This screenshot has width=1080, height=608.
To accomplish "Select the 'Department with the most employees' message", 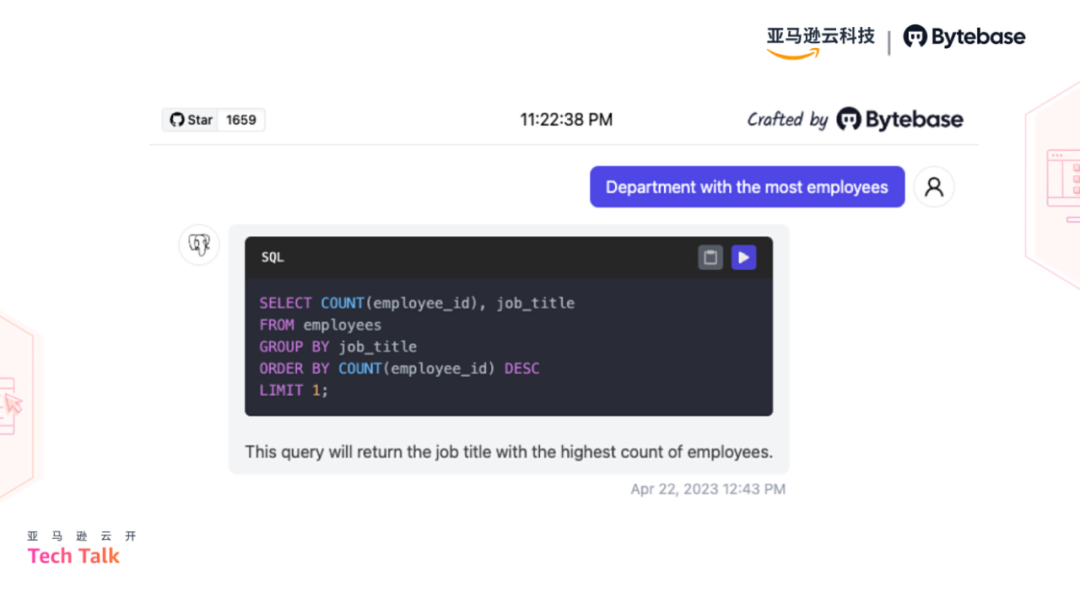I will click(747, 187).
